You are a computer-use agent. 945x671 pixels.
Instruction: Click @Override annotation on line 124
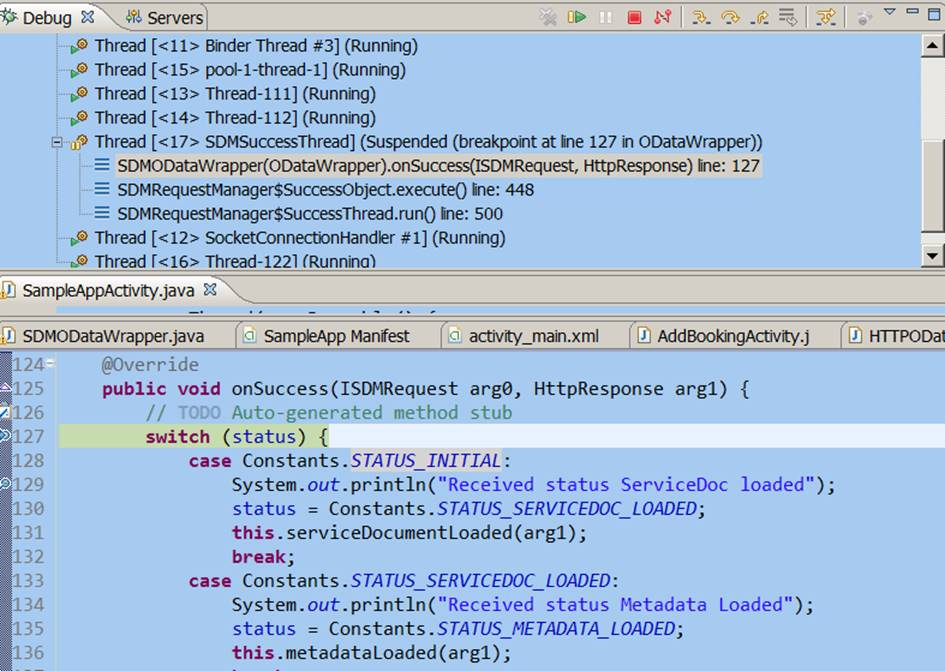coord(150,365)
